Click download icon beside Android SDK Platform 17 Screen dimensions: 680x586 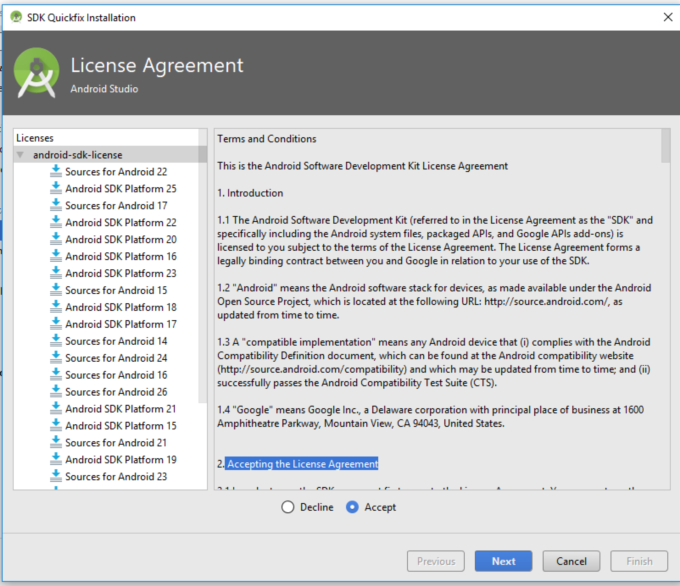pos(56,323)
